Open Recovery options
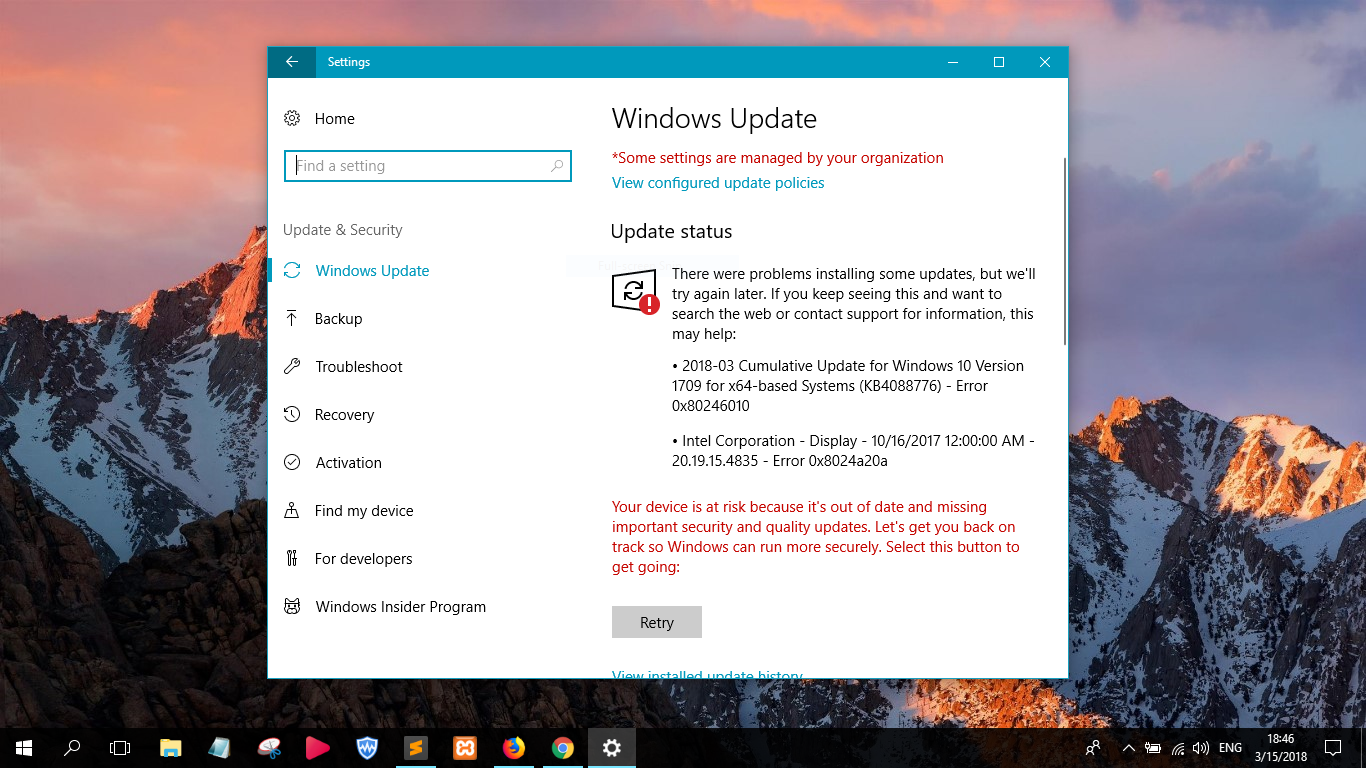1366x768 pixels. 345,414
